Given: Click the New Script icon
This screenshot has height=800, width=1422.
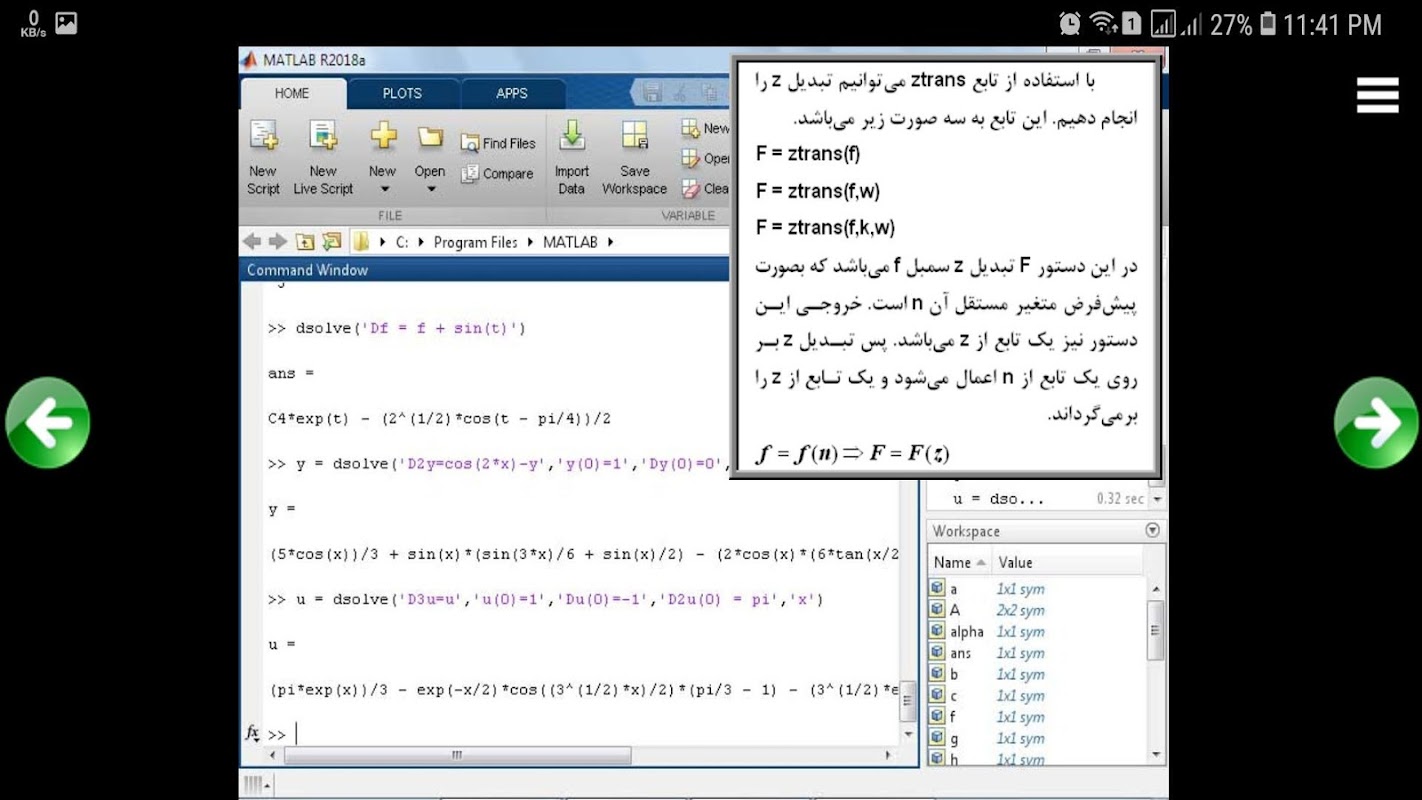Looking at the screenshot, I should pyautogui.click(x=263, y=135).
